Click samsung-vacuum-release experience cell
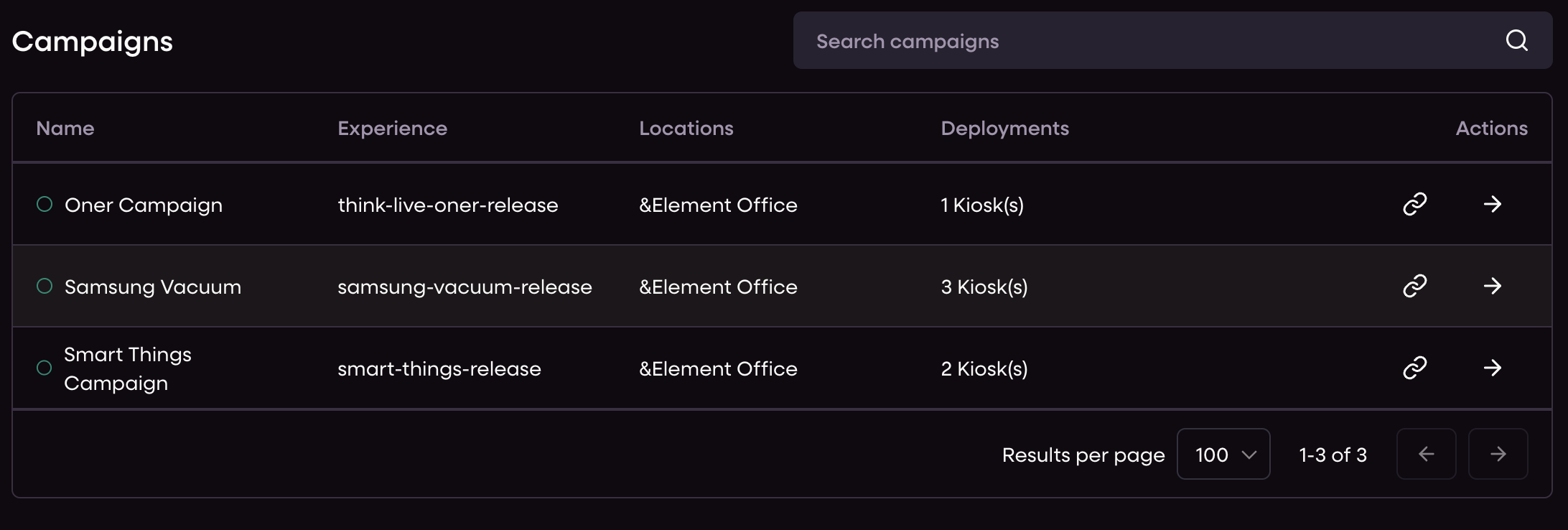This screenshot has height=530, width=1568. [465, 287]
